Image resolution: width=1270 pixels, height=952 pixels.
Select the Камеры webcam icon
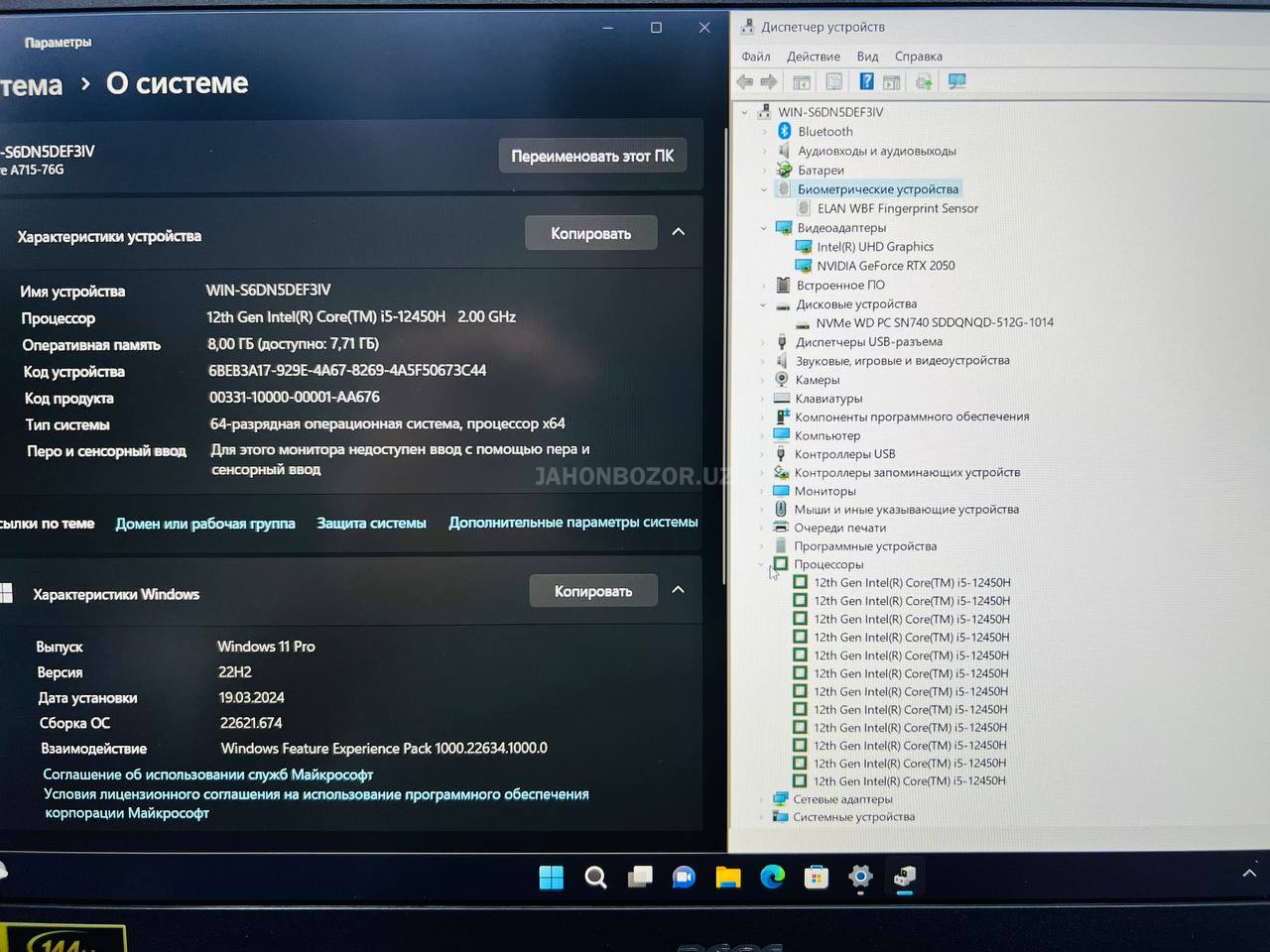782,380
